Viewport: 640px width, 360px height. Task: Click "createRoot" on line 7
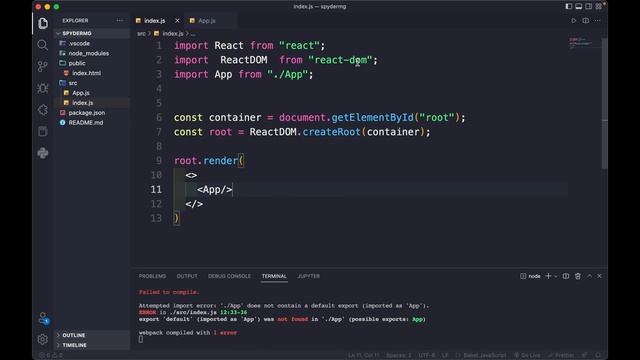tap(331, 132)
